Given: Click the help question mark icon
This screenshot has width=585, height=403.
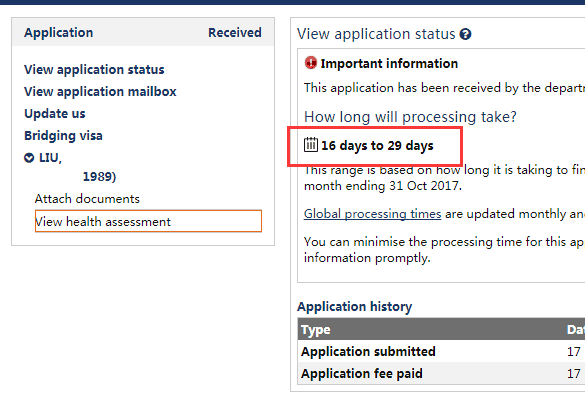Looking at the screenshot, I should 465,34.
